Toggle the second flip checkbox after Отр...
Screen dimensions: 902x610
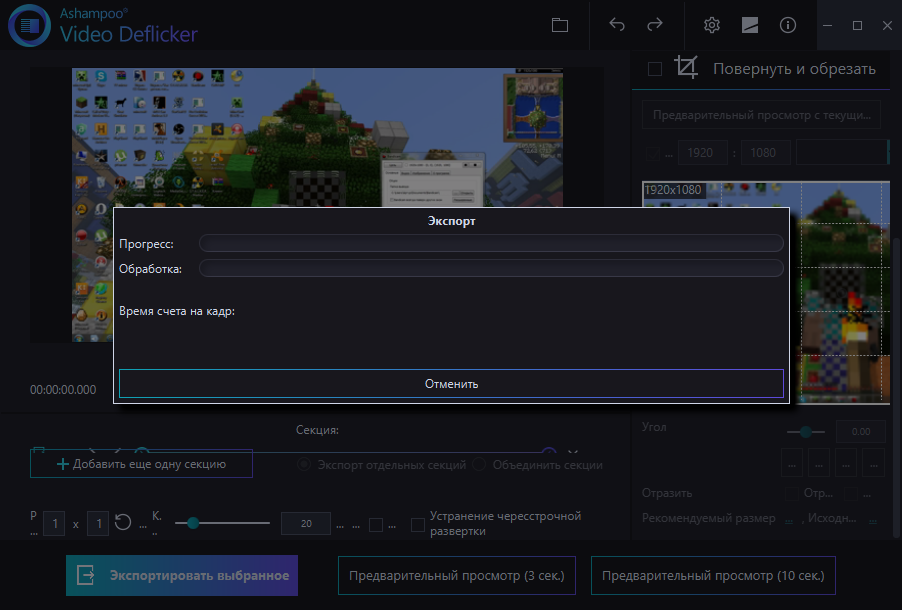coord(851,494)
